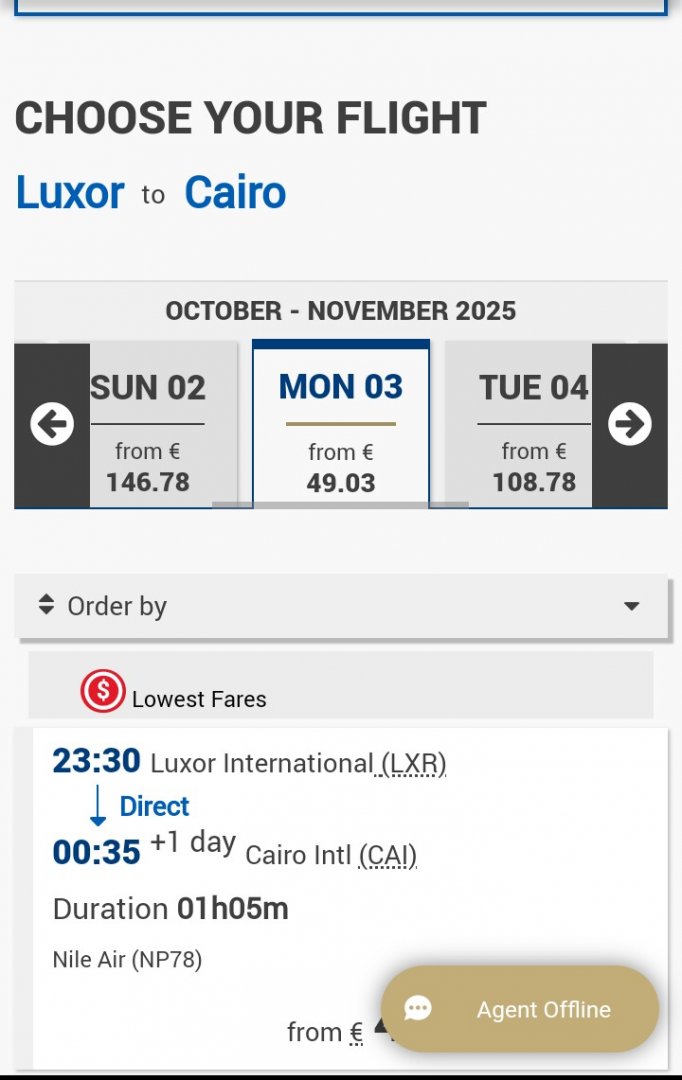Click the date carousel horizontal scrollbar
The height and width of the screenshot is (1080, 682).
pyautogui.click(x=340, y=505)
